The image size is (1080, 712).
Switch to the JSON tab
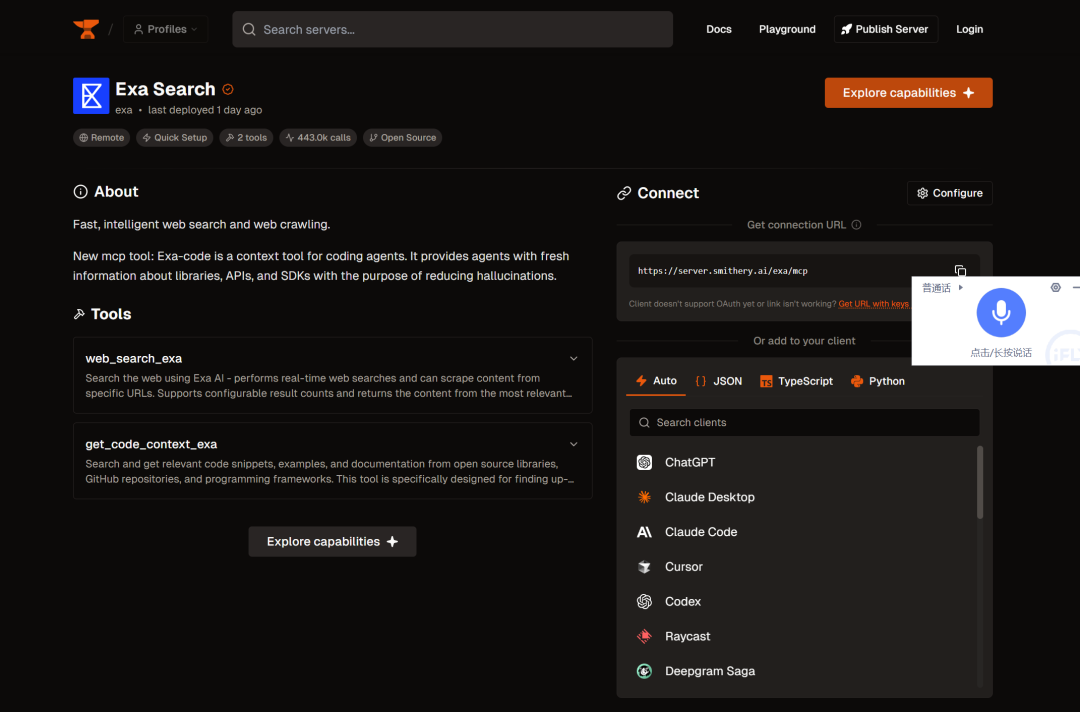pos(718,381)
